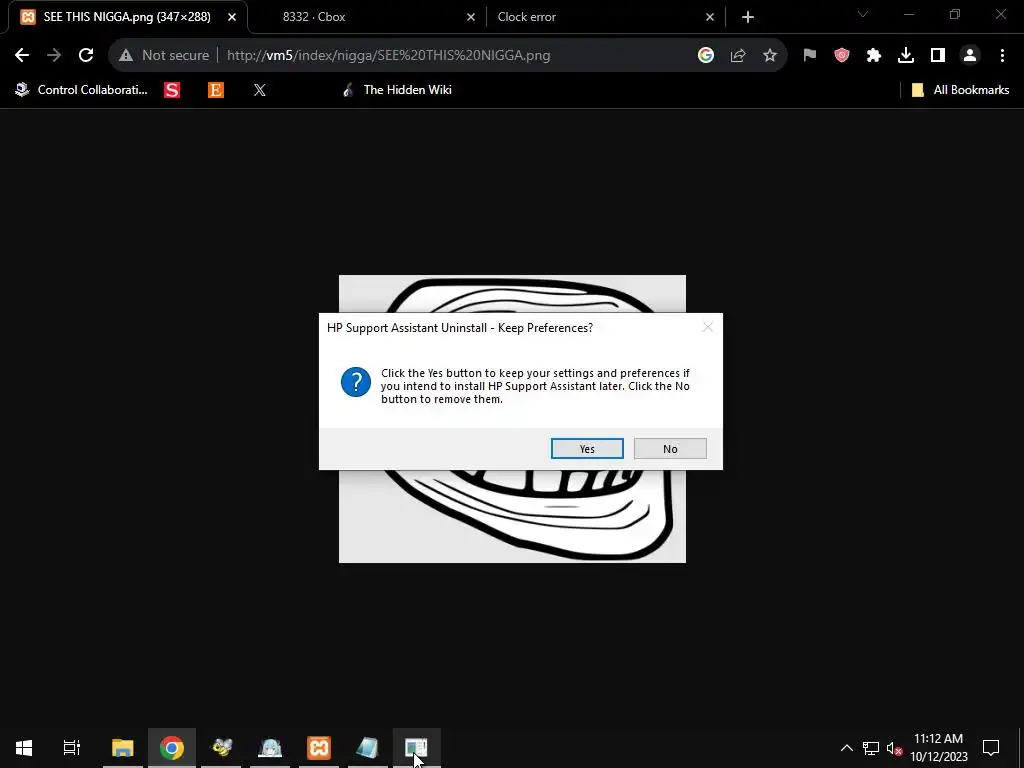Click the URL address field
This screenshot has height=768, width=1024.
point(389,56)
